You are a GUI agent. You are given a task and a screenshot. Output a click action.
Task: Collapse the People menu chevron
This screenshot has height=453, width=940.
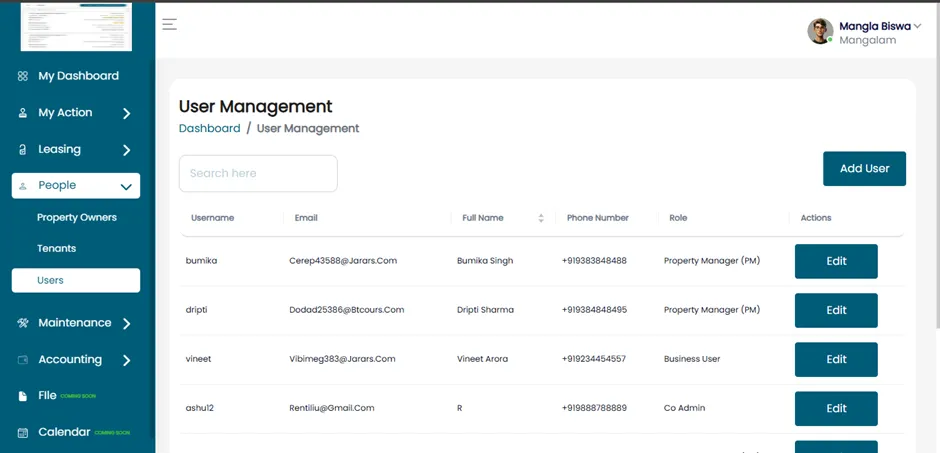(126, 187)
